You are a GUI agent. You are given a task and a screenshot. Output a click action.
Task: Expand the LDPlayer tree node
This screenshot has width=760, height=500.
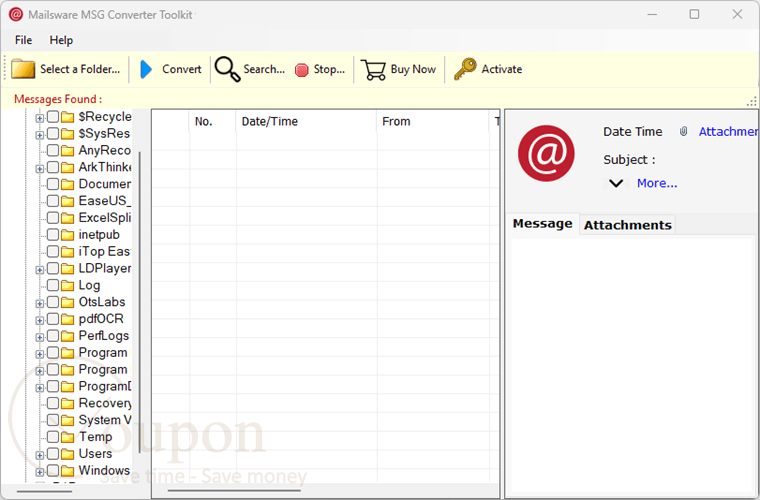pyautogui.click(x=40, y=270)
